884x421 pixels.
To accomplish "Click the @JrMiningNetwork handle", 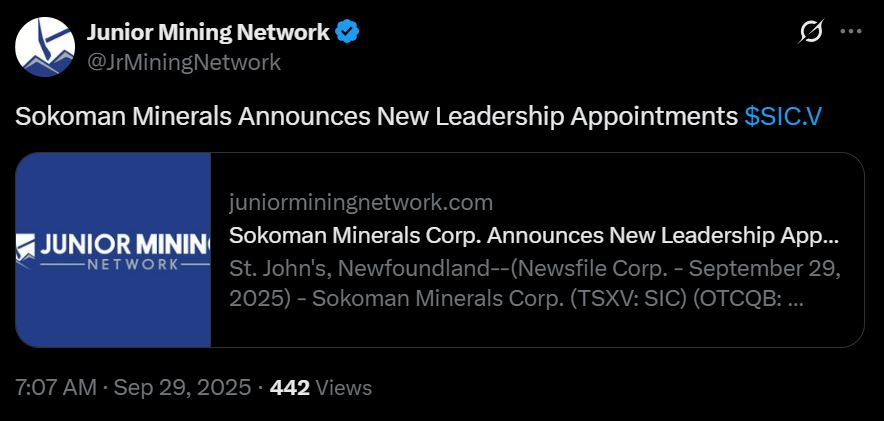I will [184, 62].
